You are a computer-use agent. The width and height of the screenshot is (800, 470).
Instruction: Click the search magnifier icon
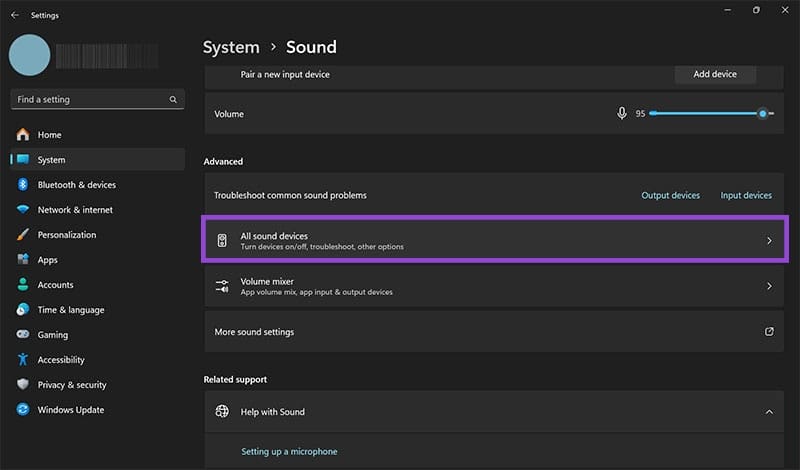(173, 100)
